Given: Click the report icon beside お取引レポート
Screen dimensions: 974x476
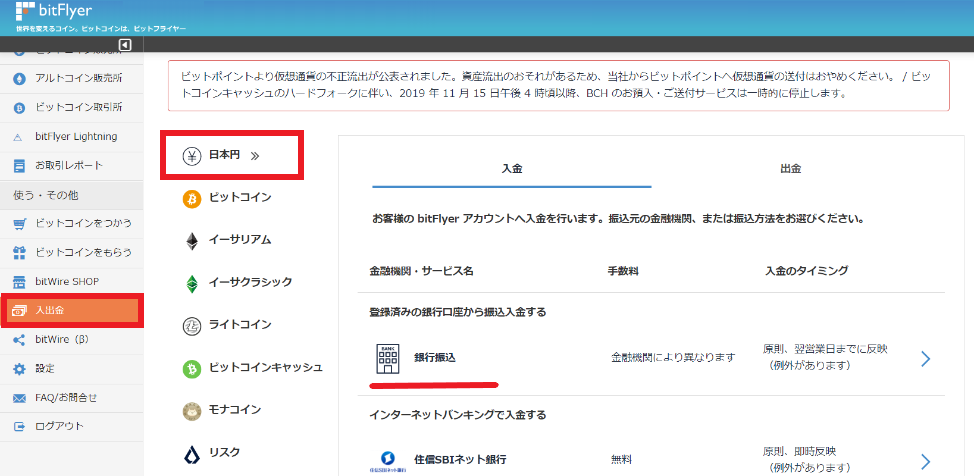Looking at the screenshot, I should tap(20, 166).
